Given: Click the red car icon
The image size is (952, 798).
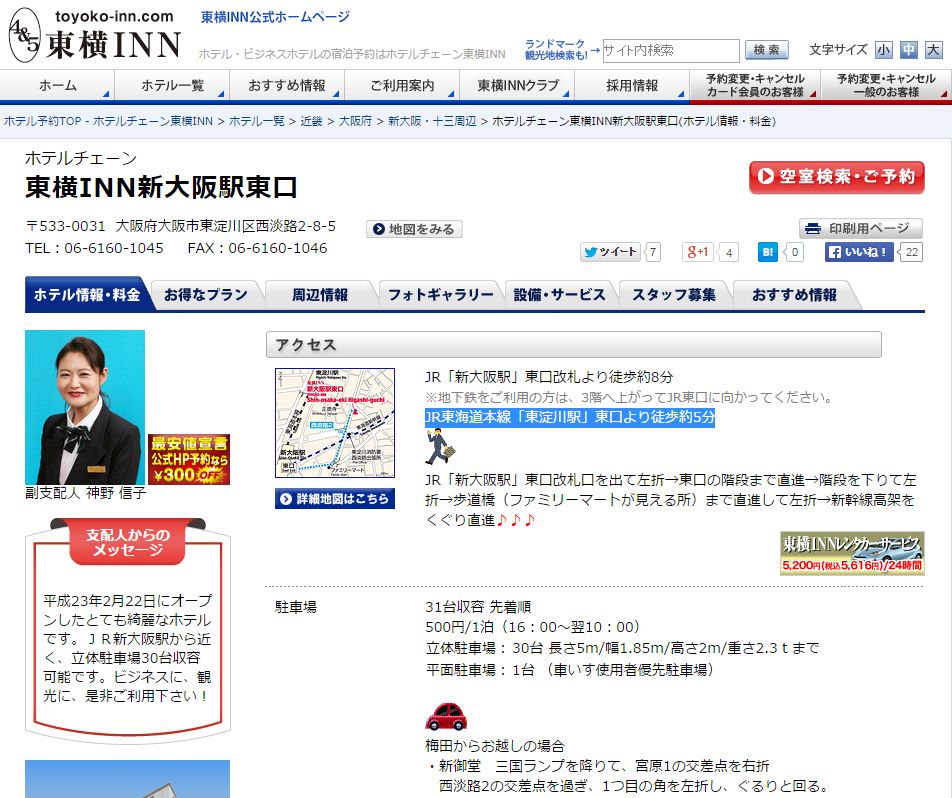Looking at the screenshot, I should click(445, 716).
